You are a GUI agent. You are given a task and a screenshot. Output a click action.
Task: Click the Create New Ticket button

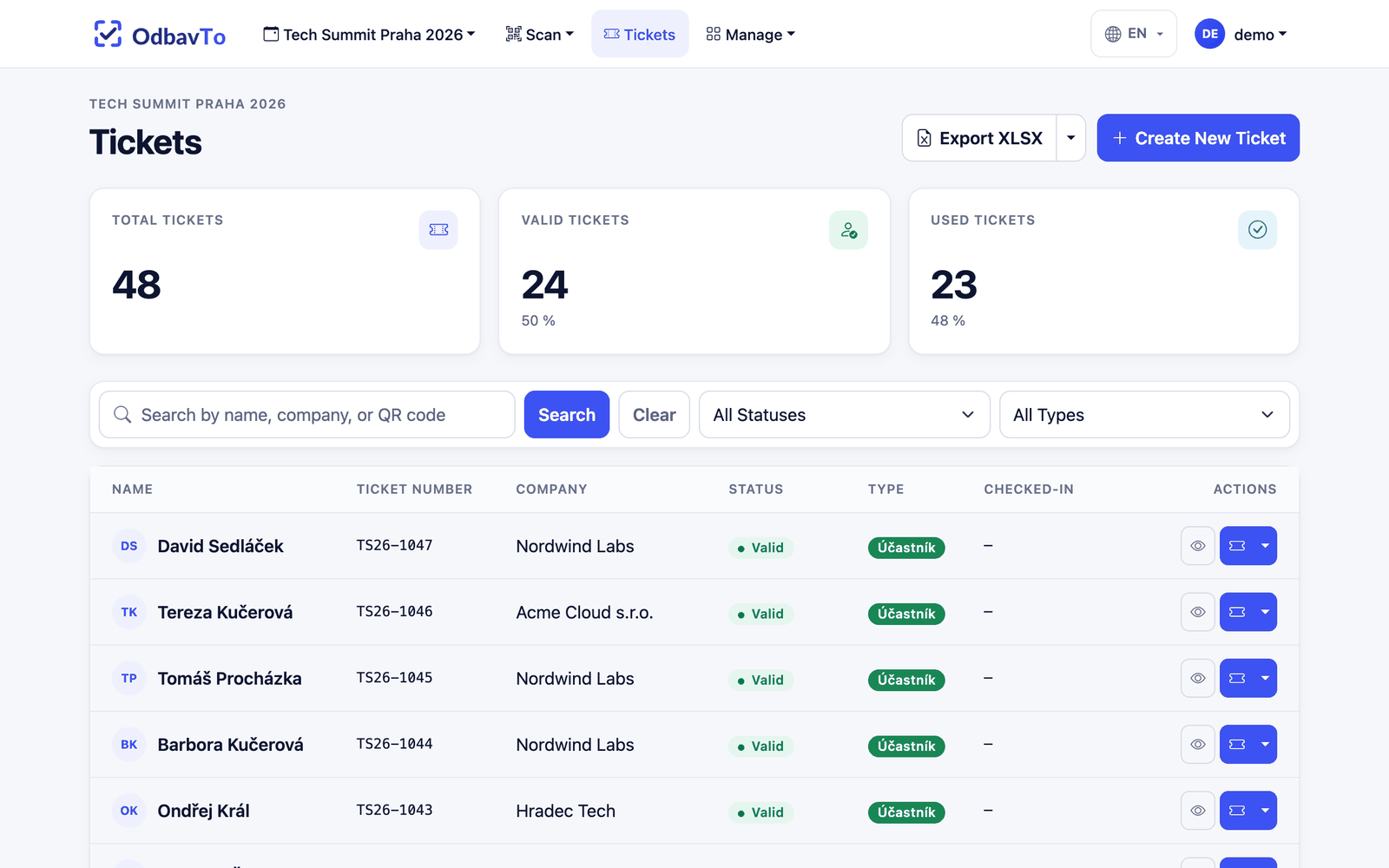[x=1198, y=138]
